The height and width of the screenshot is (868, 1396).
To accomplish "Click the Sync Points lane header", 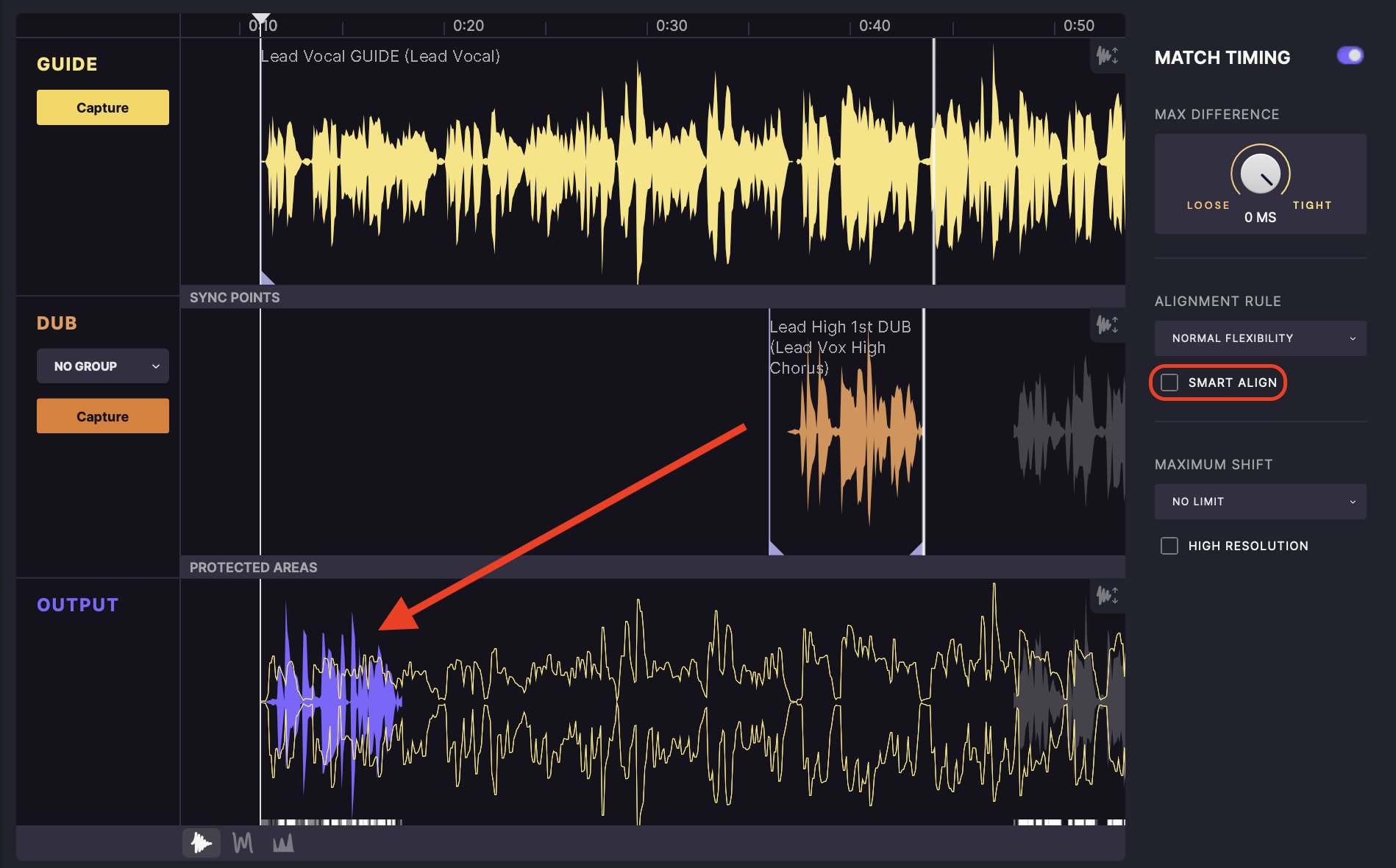I will click(235, 297).
